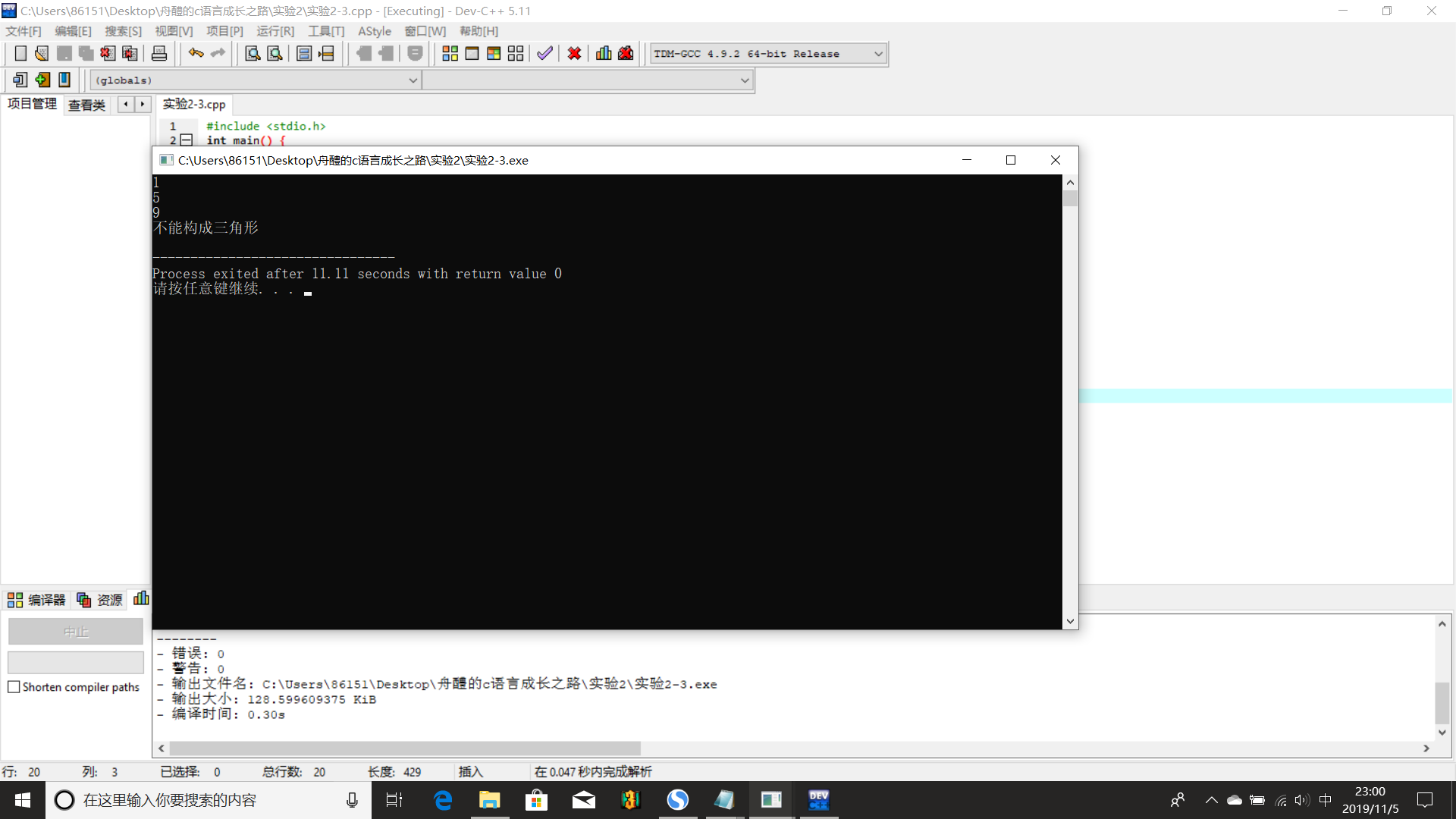Click the Toggle bookmark blue icon
1456x819 pixels.
click(x=64, y=80)
